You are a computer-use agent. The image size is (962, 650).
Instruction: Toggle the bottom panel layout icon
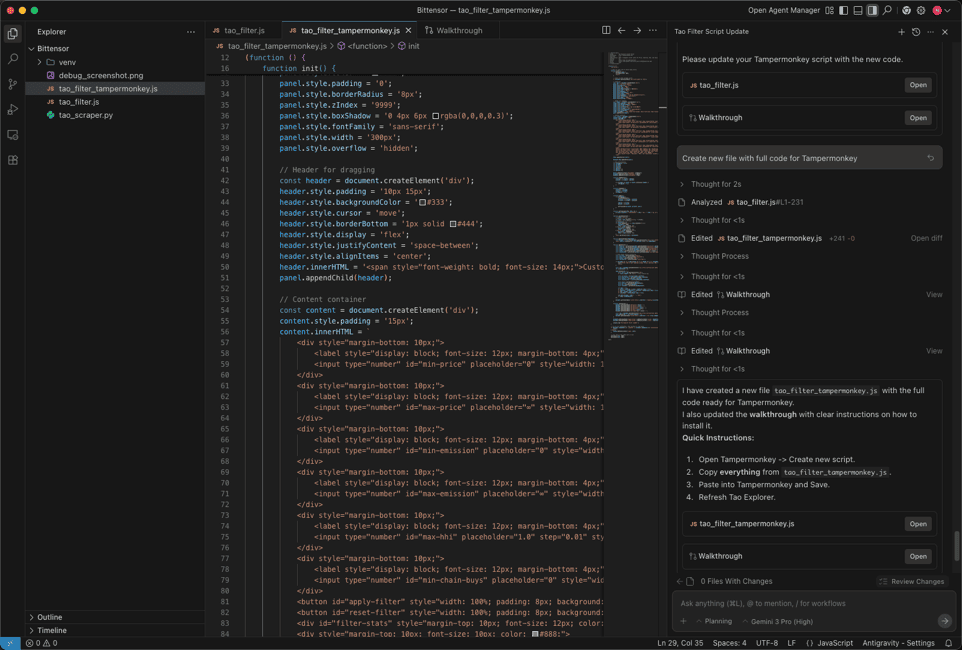pyautogui.click(x=858, y=11)
